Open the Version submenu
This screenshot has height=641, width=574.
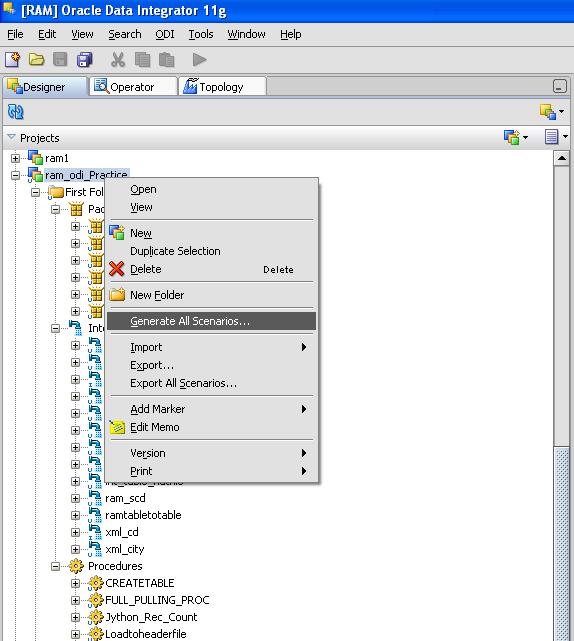click(x=211, y=453)
